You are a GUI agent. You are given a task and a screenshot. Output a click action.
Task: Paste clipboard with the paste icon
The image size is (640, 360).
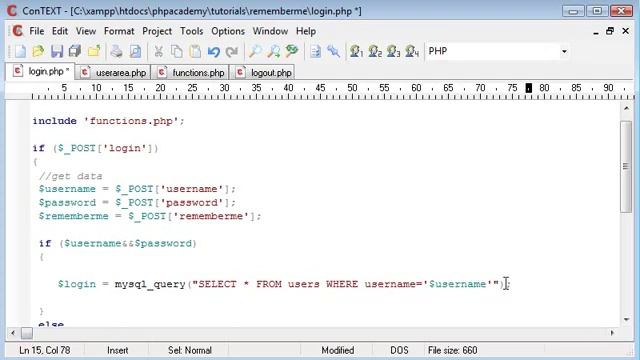(x=196, y=51)
